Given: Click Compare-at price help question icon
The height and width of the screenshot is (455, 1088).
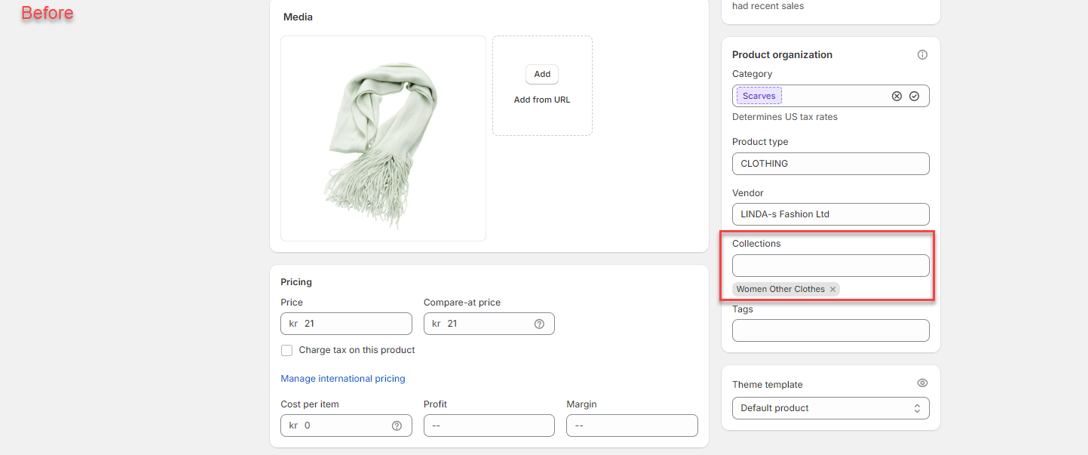Looking at the screenshot, I should (x=539, y=324).
